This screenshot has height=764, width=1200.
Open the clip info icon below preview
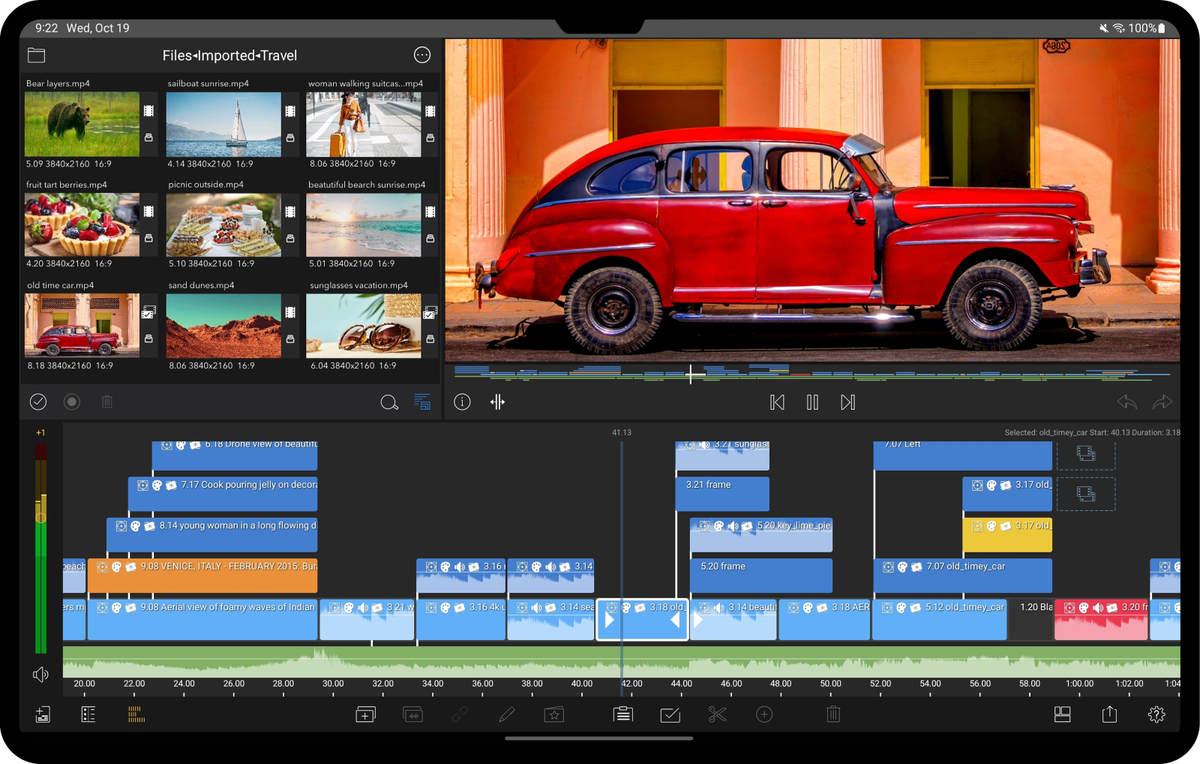click(x=462, y=402)
